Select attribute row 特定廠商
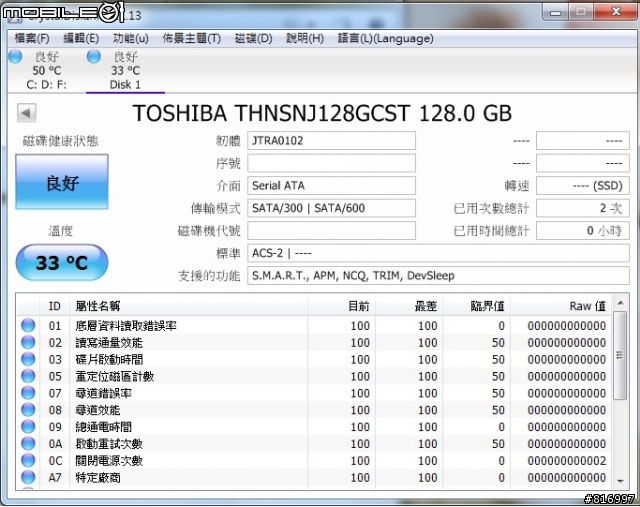This screenshot has width=640, height=507. (314, 477)
